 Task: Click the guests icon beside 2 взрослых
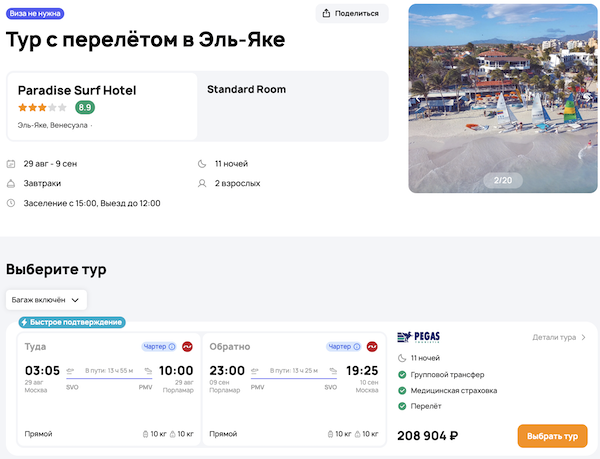click(x=203, y=183)
